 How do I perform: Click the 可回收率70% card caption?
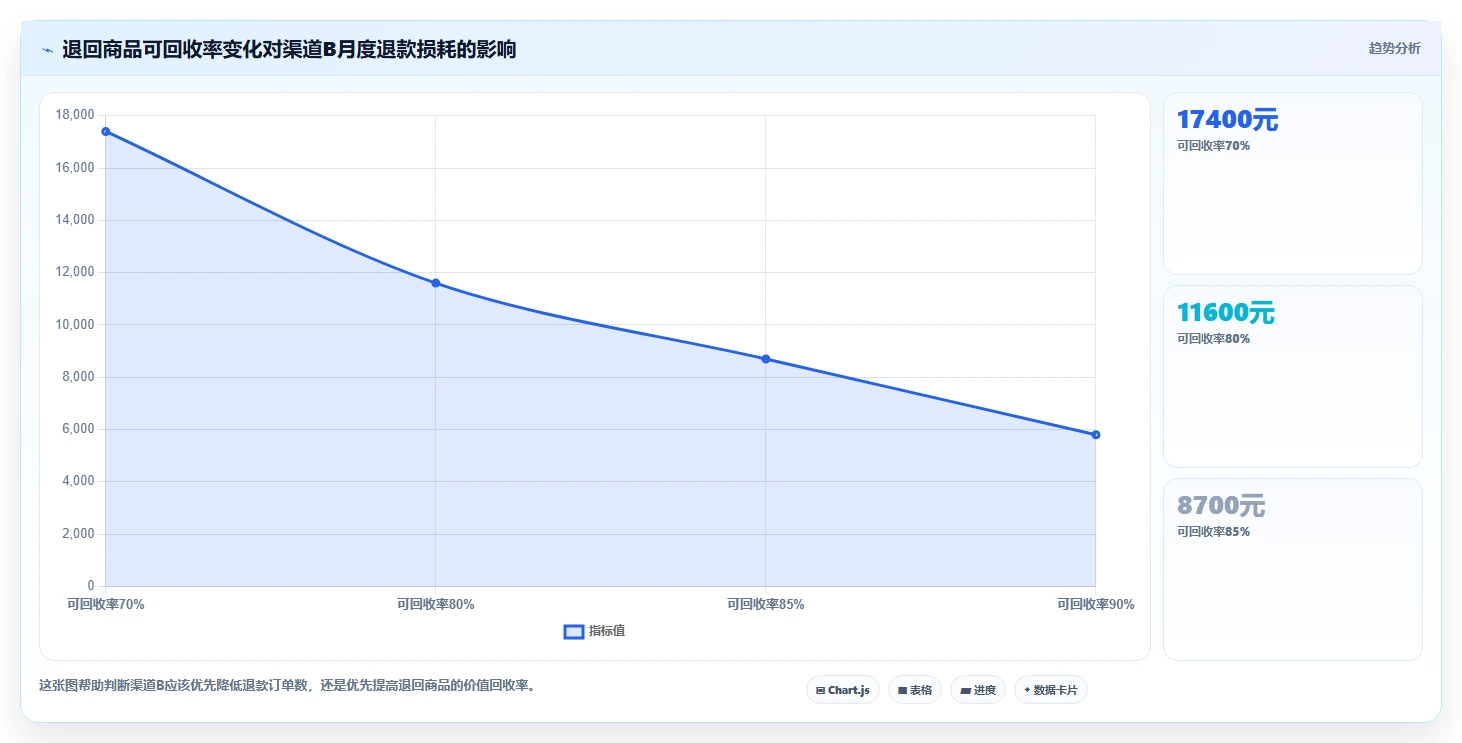(1213, 145)
